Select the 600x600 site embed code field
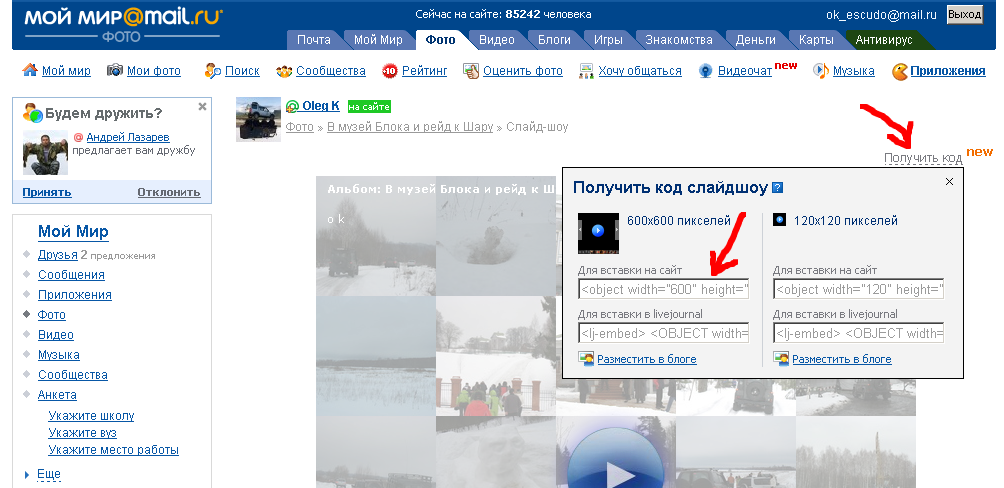This screenshot has height=488, width=1004. point(663,290)
